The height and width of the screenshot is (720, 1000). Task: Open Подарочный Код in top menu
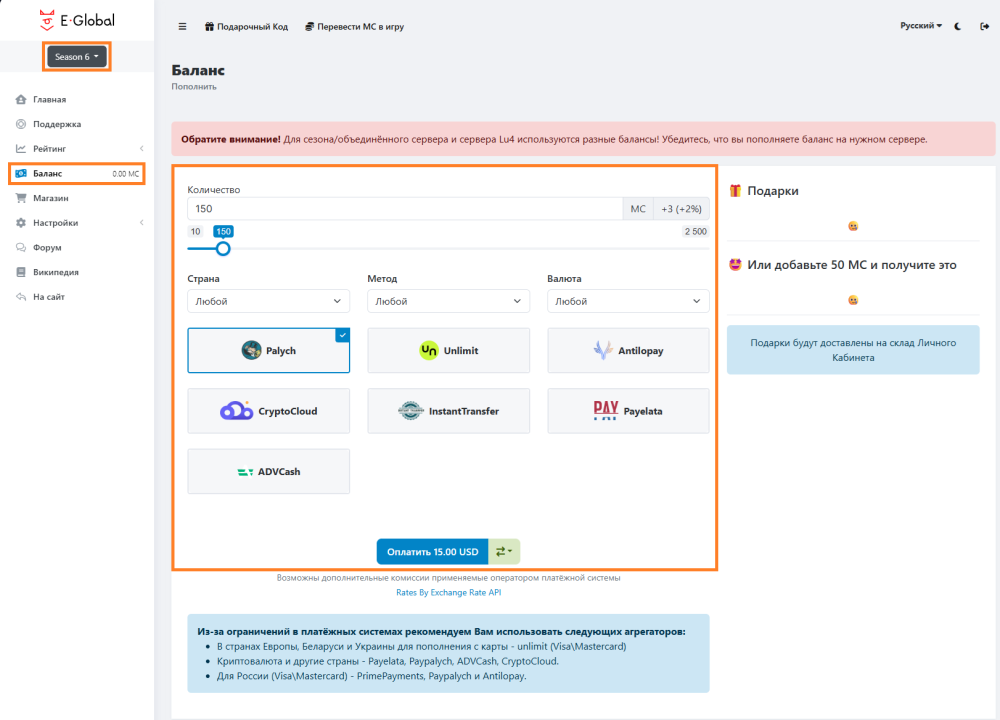[245, 27]
